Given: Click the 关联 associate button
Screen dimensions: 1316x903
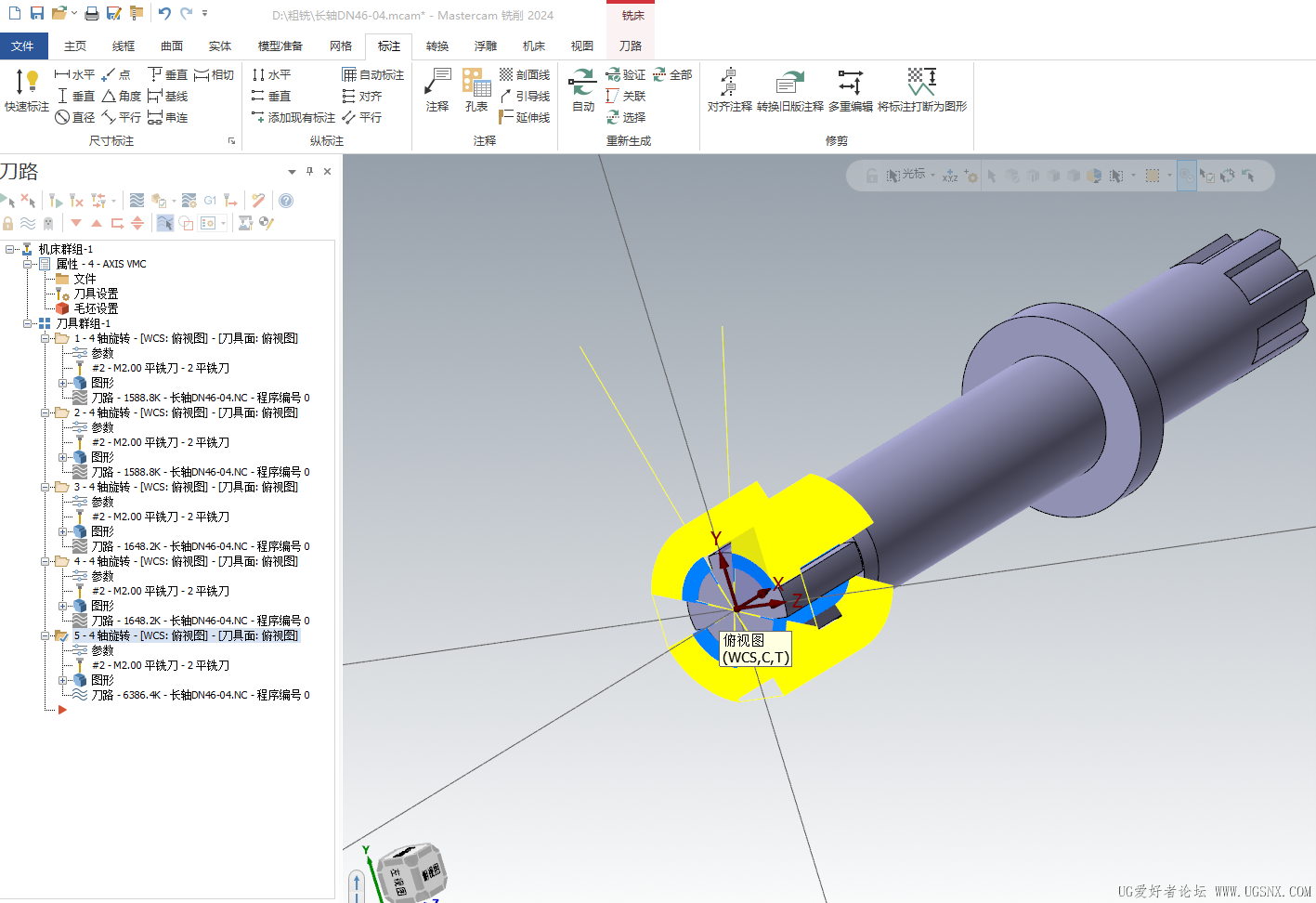Looking at the screenshot, I should [x=625, y=96].
